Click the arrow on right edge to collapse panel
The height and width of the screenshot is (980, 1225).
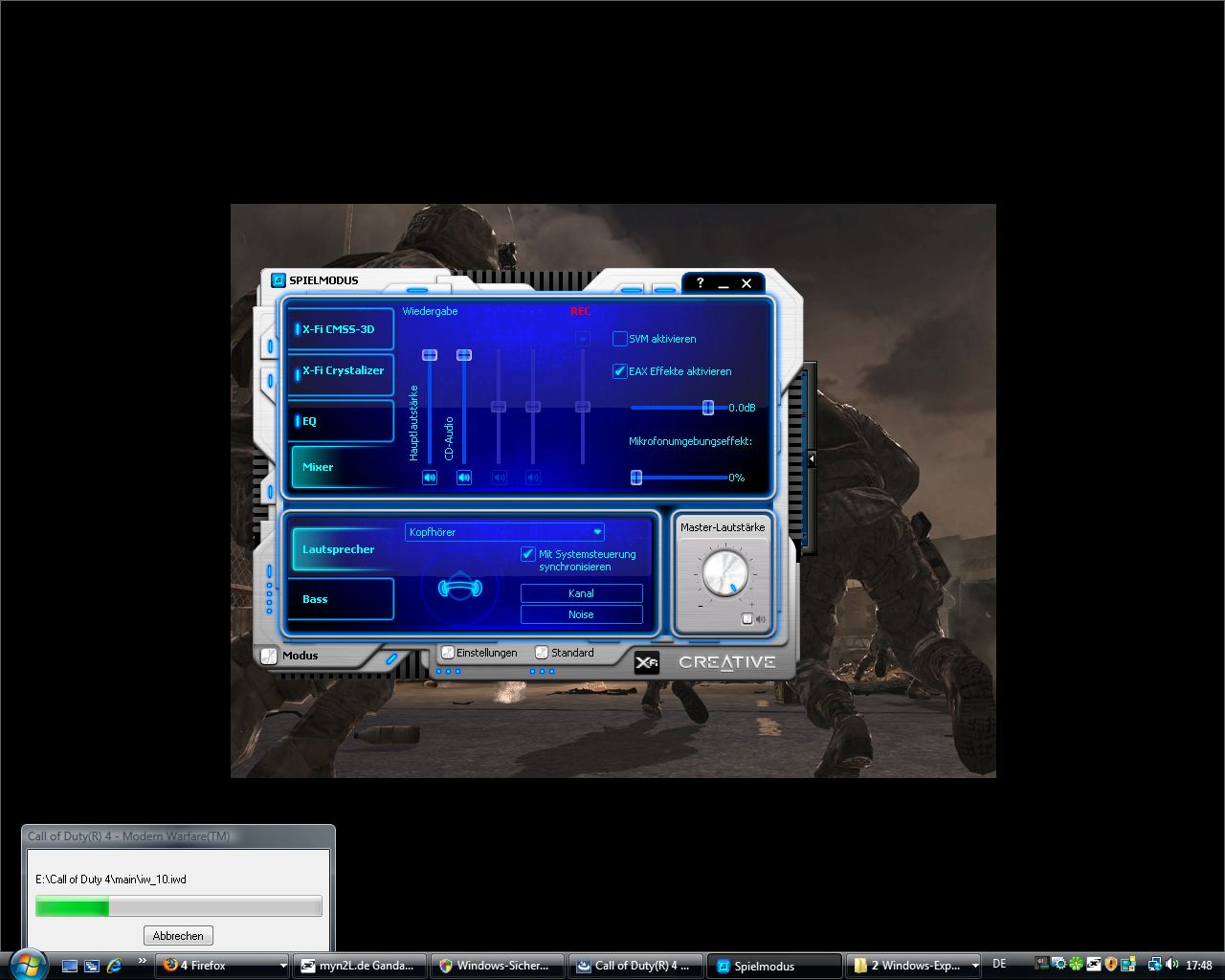(x=811, y=459)
